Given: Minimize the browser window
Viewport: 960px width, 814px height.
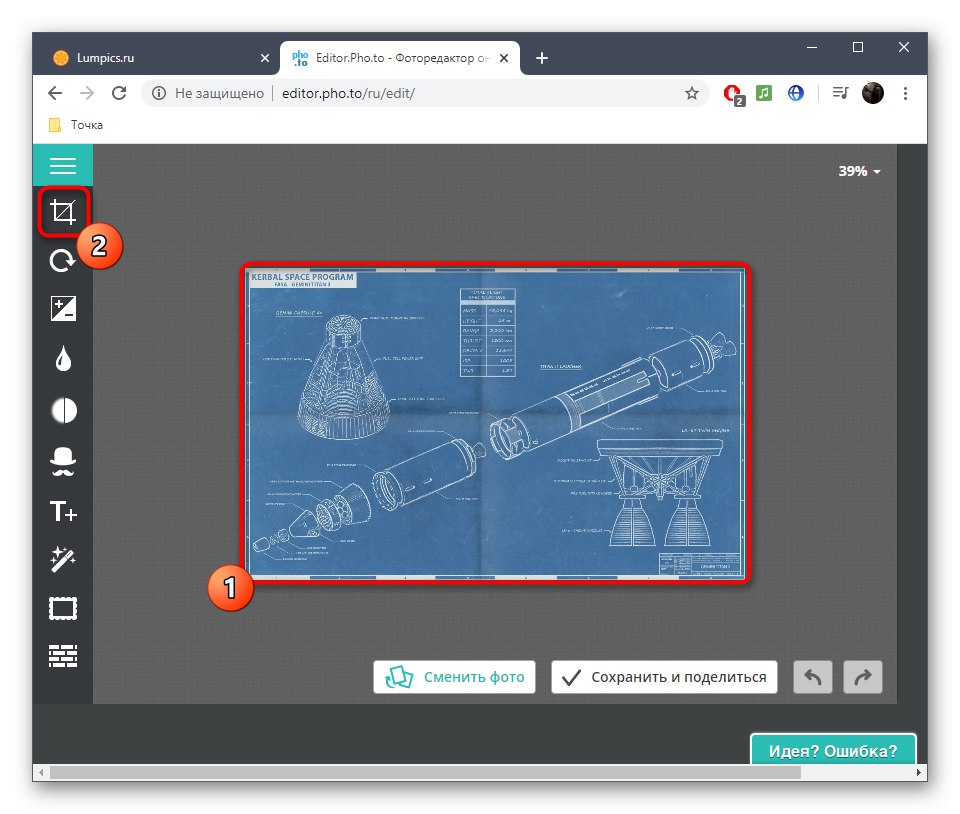Looking at the screenshot, I should [812, 47].
